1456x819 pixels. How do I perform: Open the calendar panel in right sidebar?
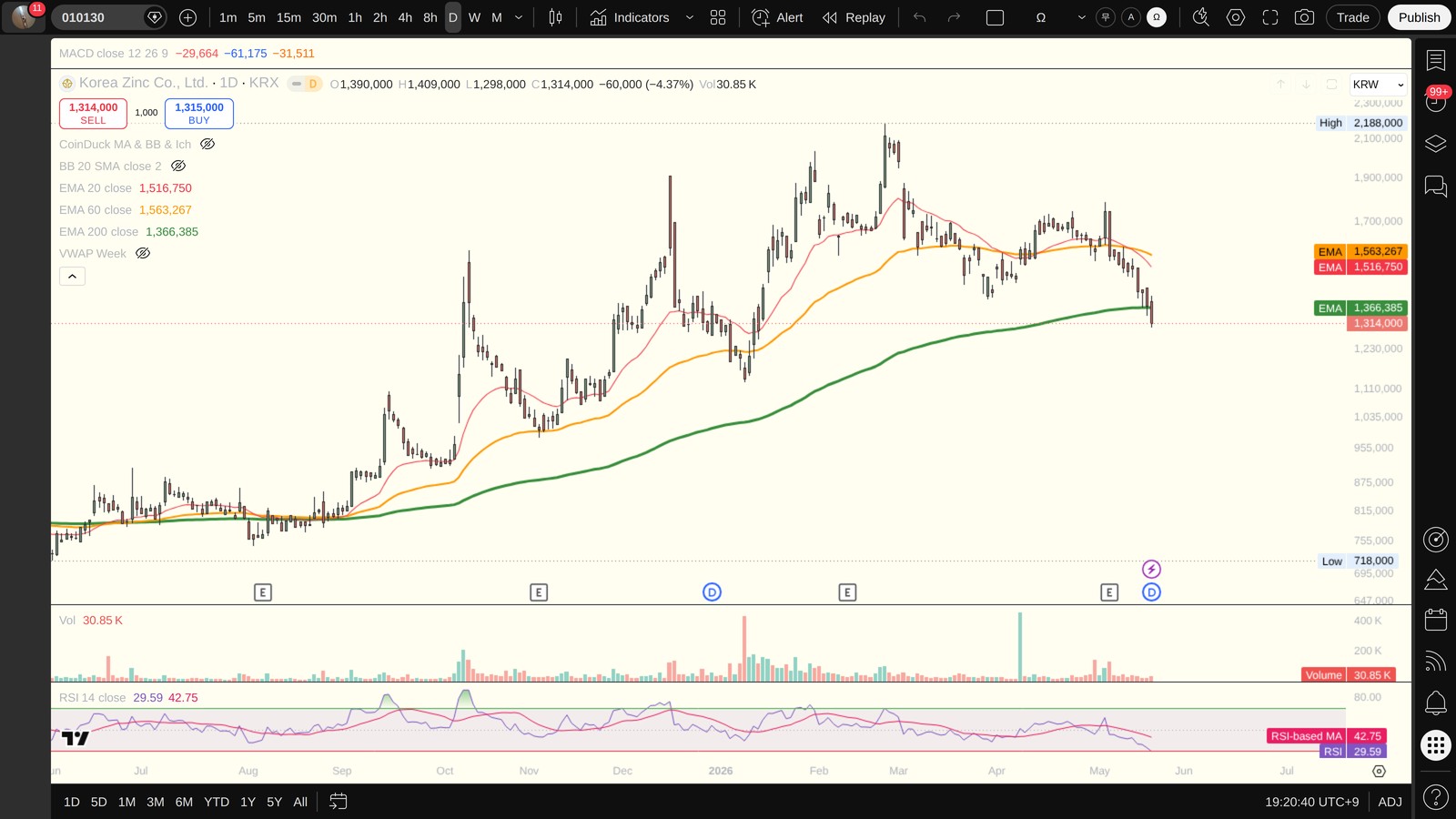click(x=1436, y=620)
